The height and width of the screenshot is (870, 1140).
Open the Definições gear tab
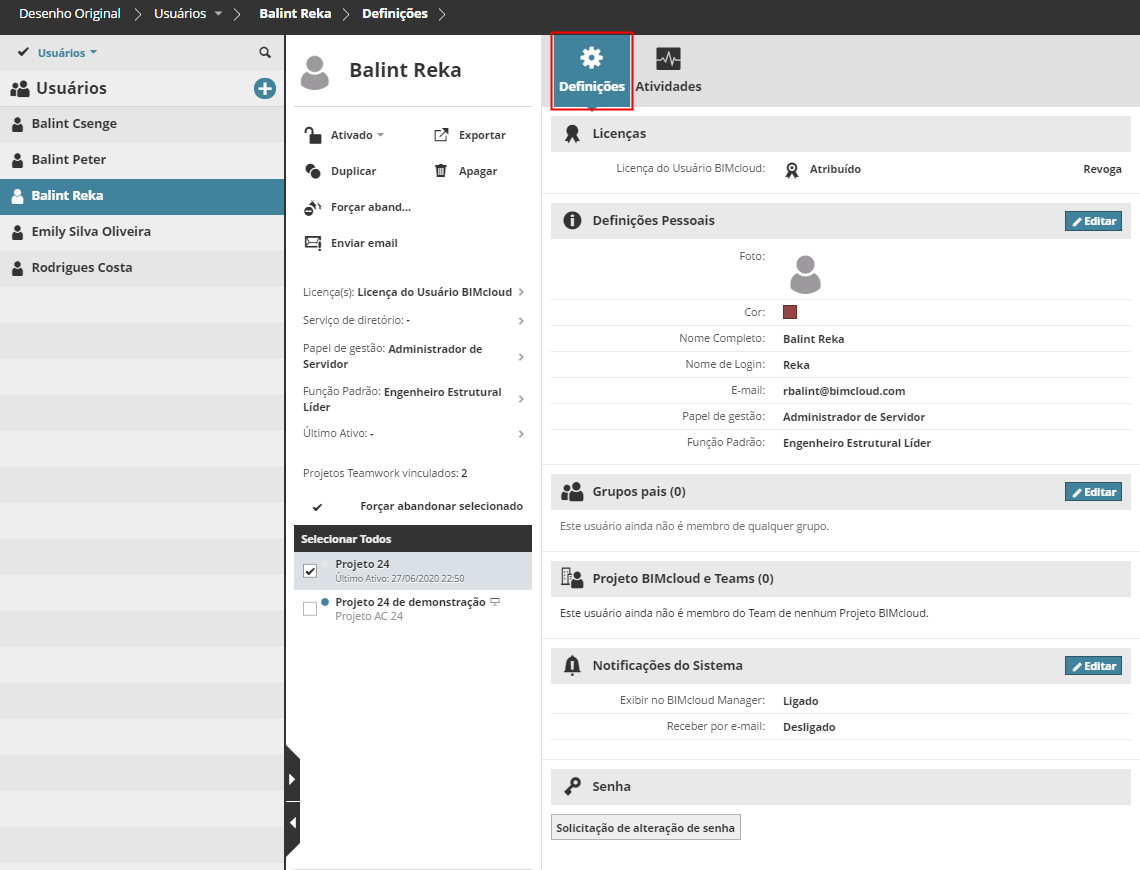(591, 71)
